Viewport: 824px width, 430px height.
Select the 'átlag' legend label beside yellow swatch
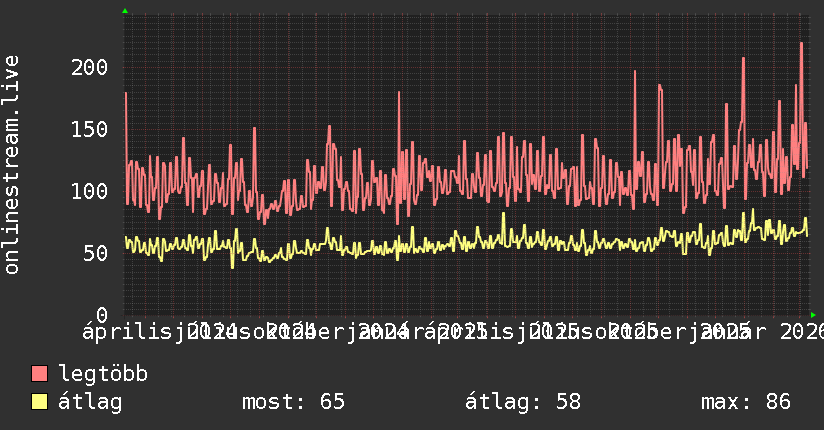click(x=90, y=402)
